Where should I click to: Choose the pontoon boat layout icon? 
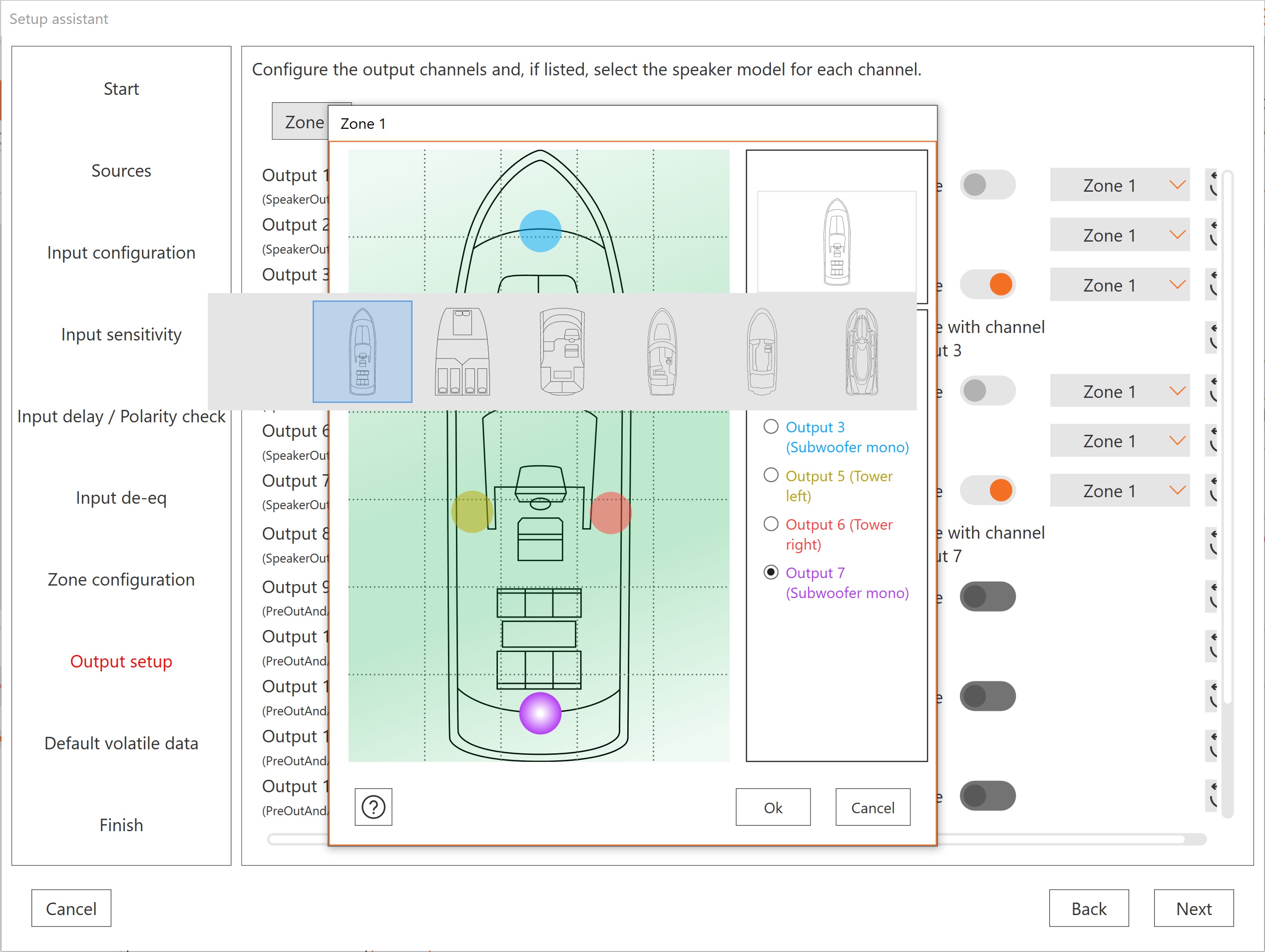pyautogui.click(x=462, y=351)
